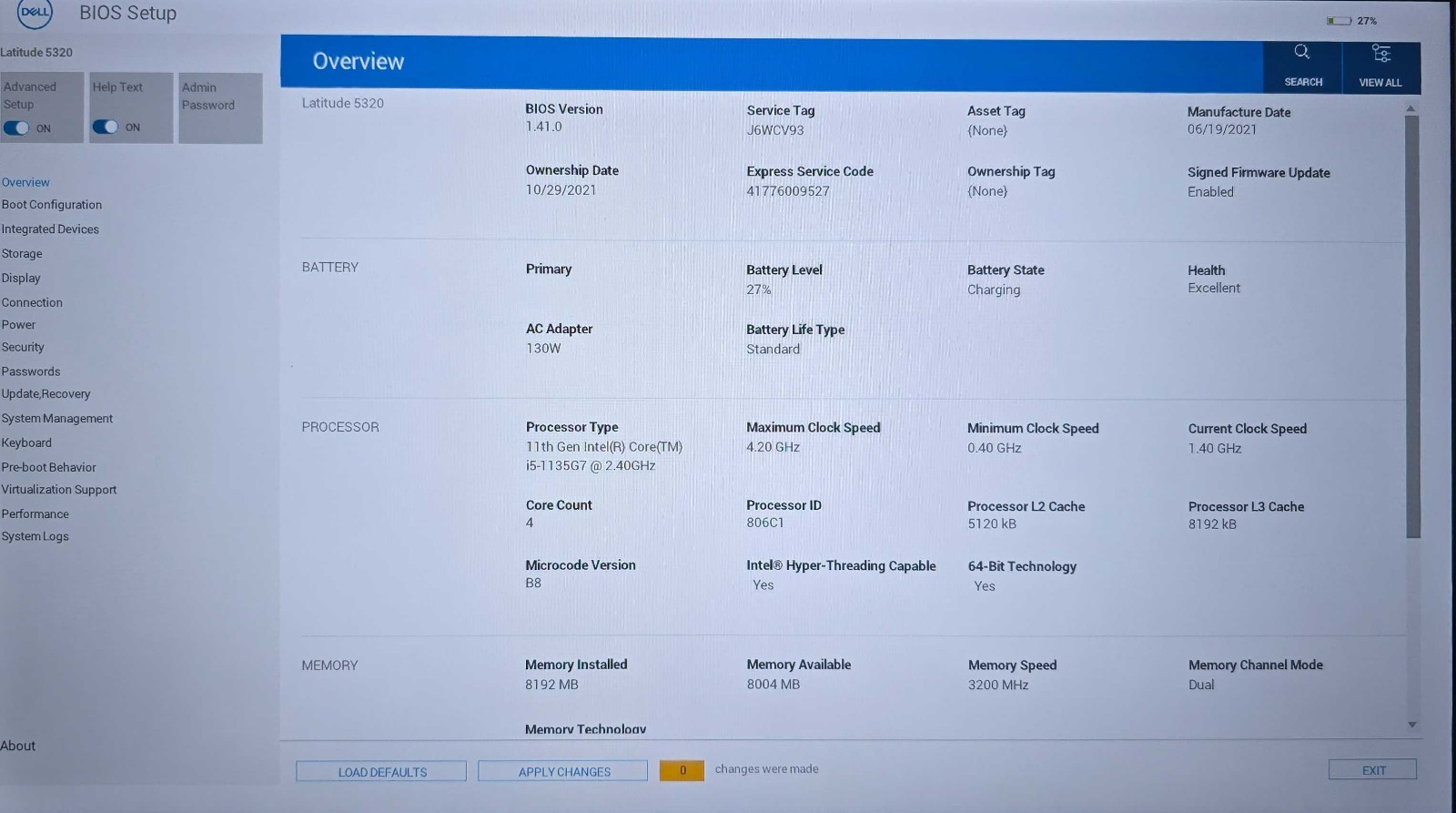Click the scrollbar down arrow
The image size is (1456, 813).
pyautogui.click(x=1412, y=725)
